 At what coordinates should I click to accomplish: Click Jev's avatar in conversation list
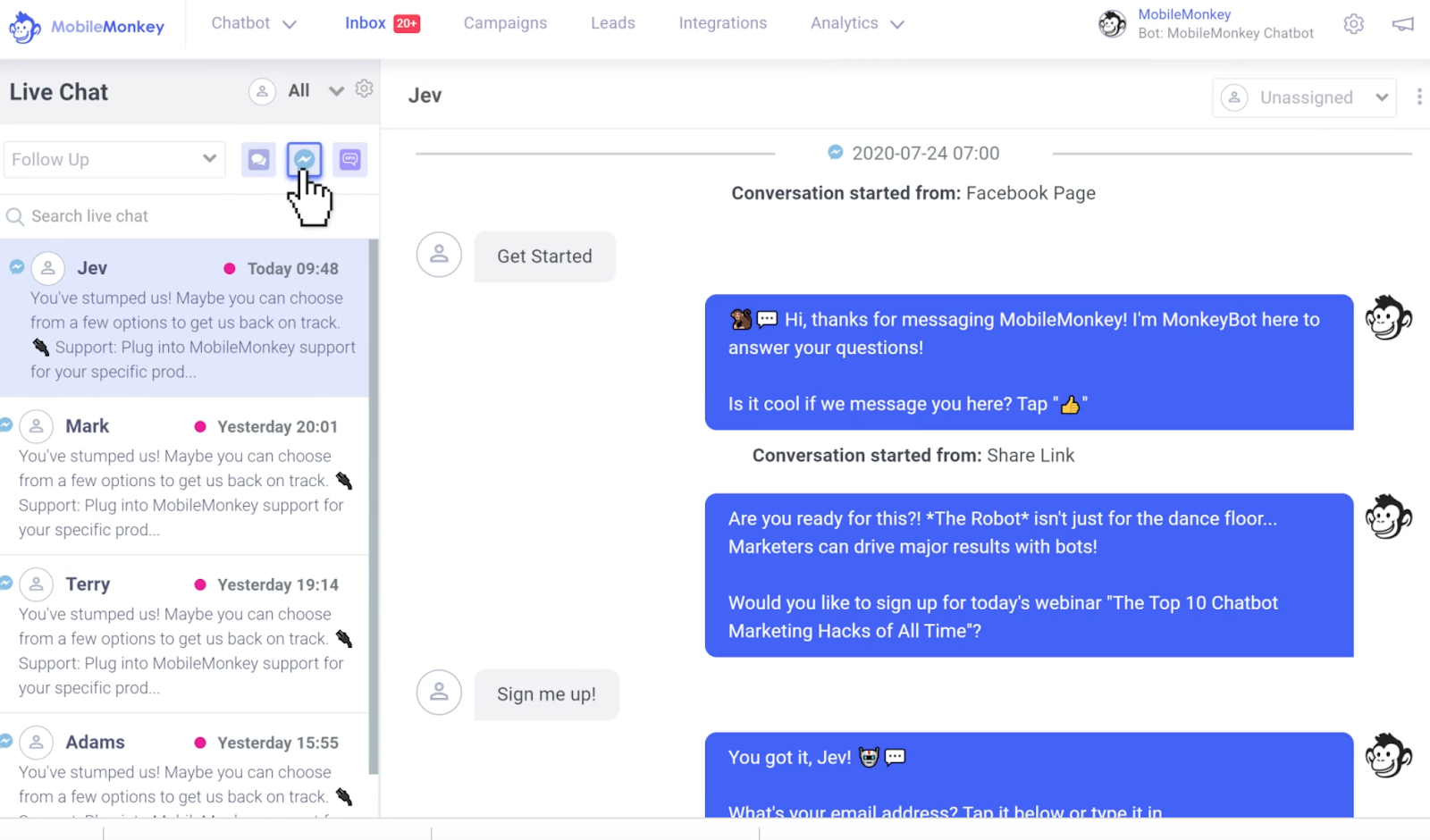coord(48,268)
